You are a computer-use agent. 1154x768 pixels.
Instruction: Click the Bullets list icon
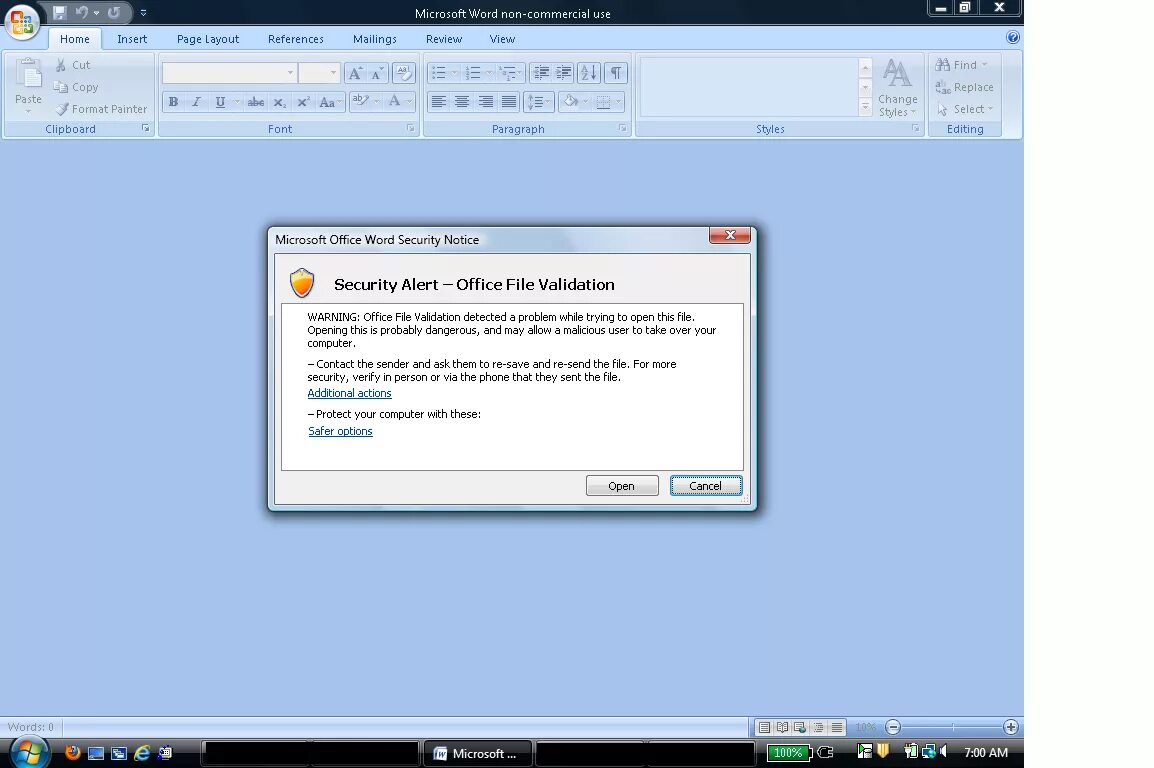tap(439, 73)
